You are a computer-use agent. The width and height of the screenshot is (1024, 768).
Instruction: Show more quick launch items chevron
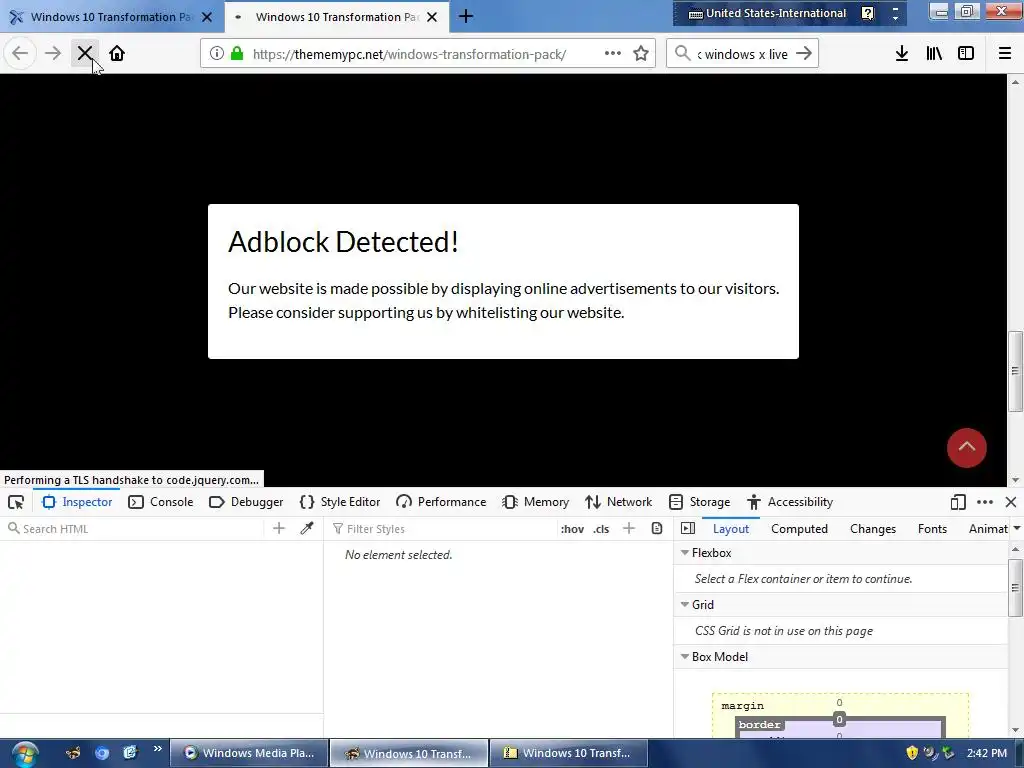pyautogui.click(x=157, y=748)
